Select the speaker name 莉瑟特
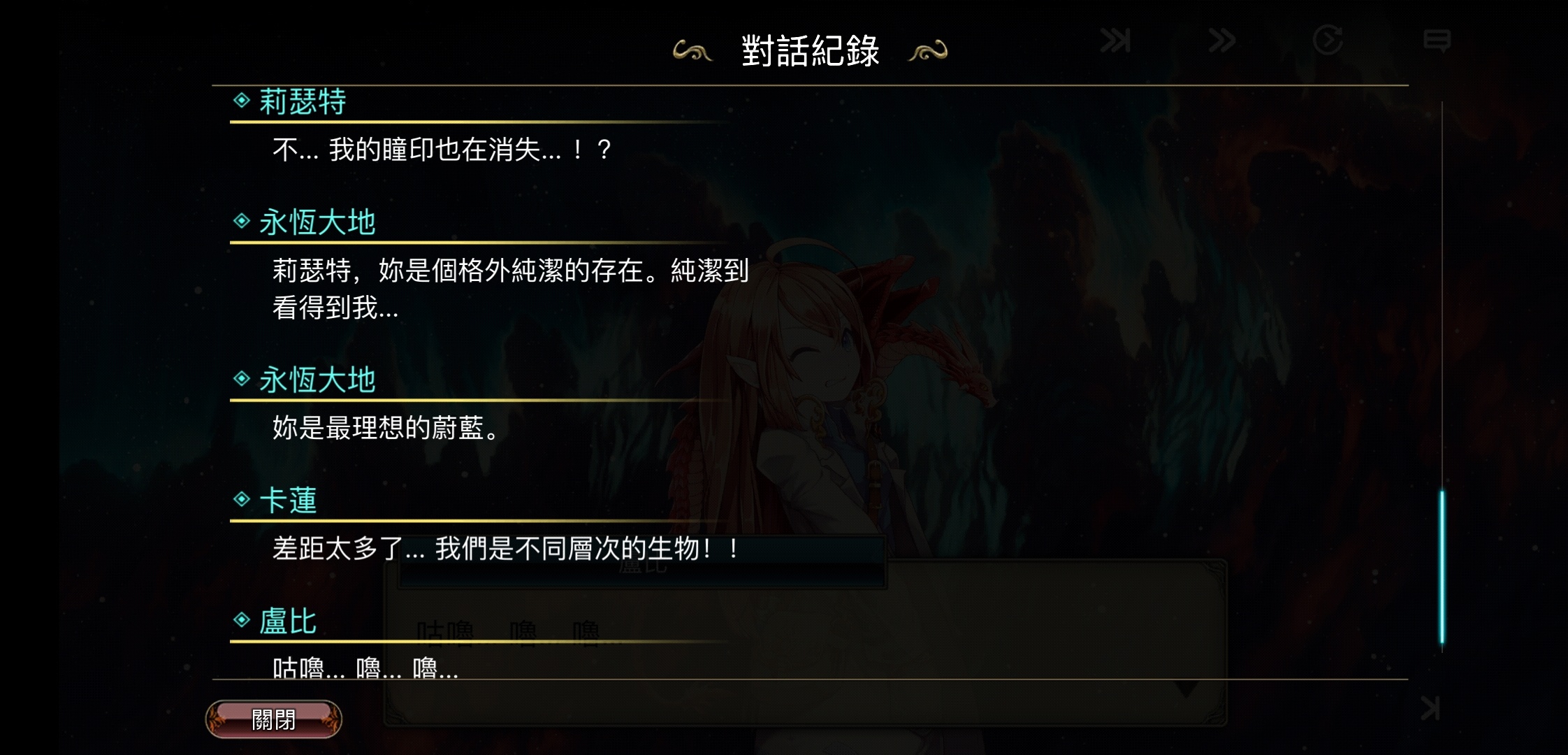The image size is (1568, 755). [x=303, y=101]
